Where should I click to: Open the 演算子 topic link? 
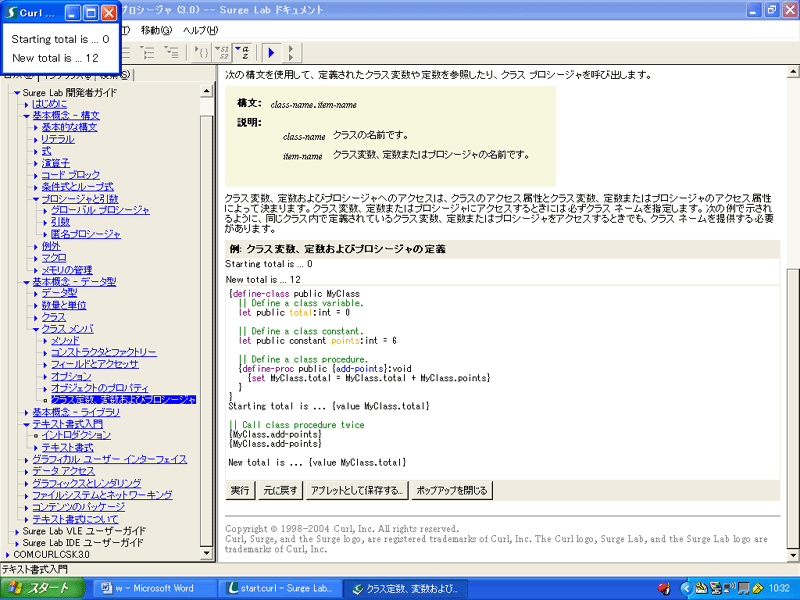(56, 163)
